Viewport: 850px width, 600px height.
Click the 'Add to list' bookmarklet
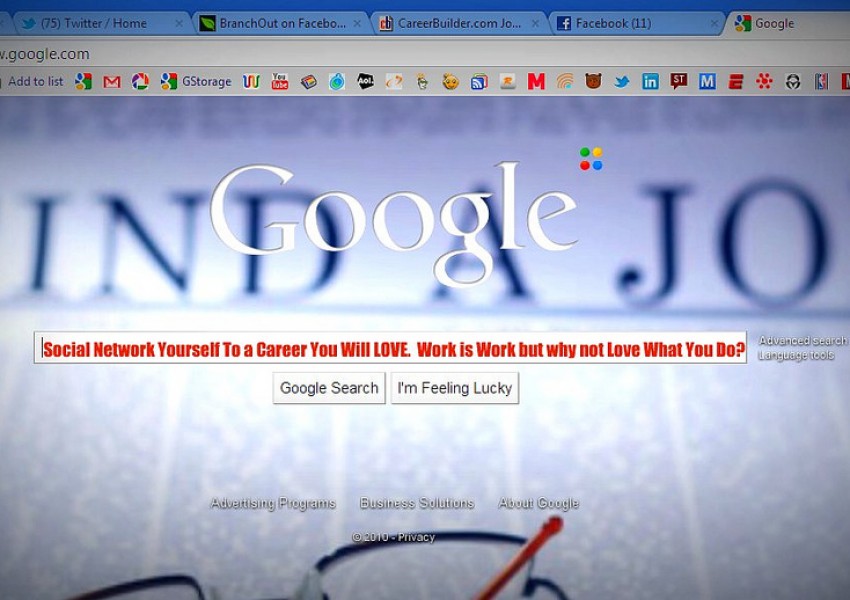(34, 82)
